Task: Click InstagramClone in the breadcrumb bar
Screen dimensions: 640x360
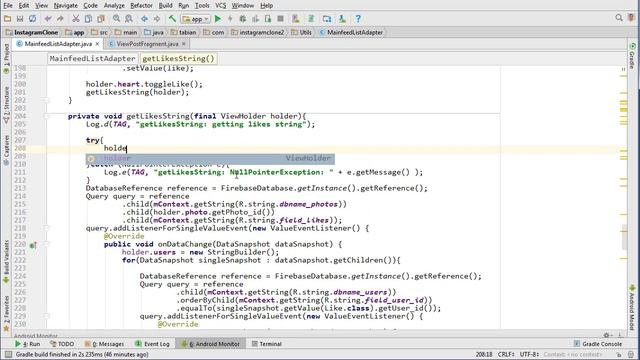Action: click(32, 32)
